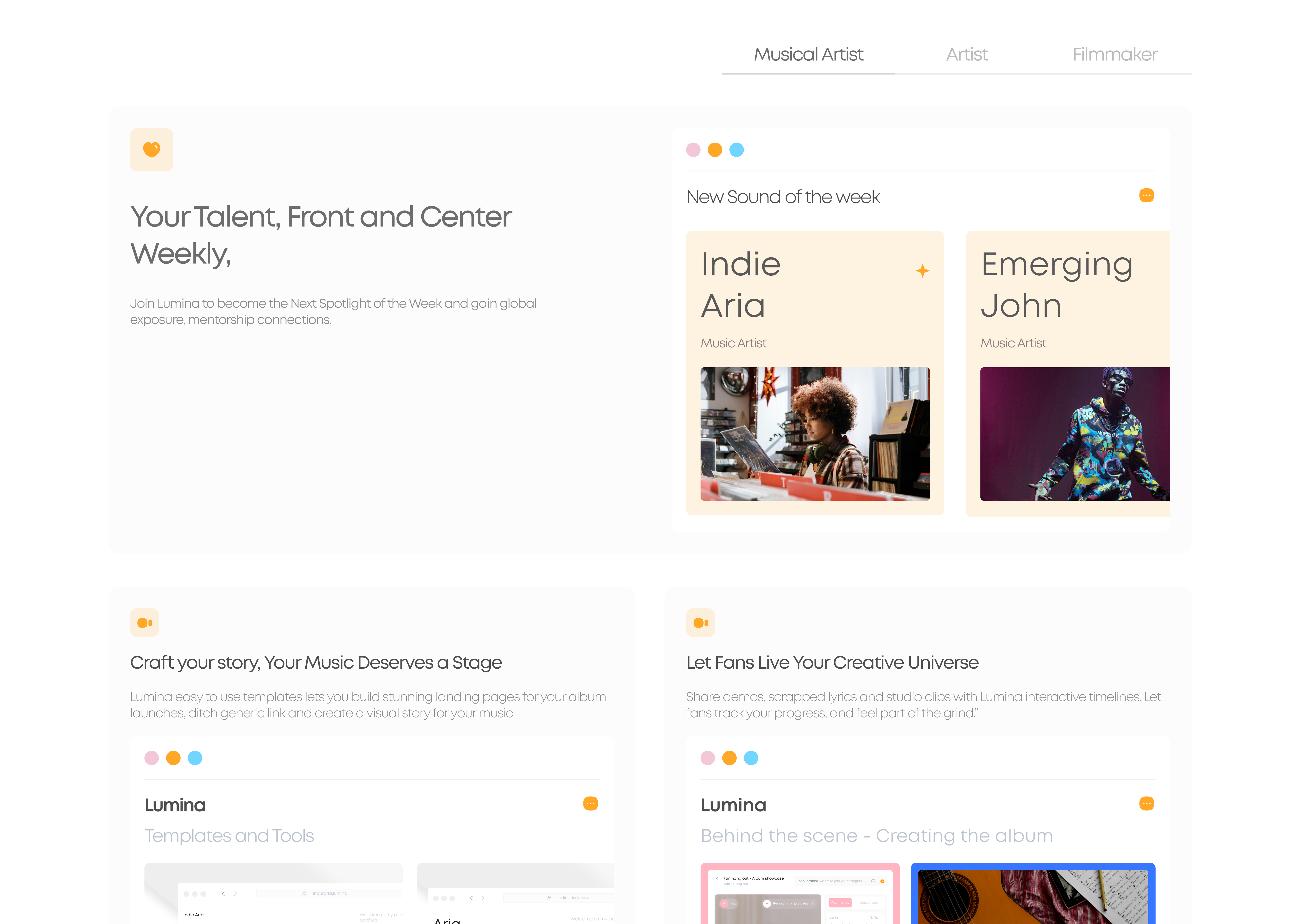The height and width of the screenshot is (924, 1300).
Task: Click the orange dot in the New Sound window
Action: pyautogui.click(x=714, y=150)
